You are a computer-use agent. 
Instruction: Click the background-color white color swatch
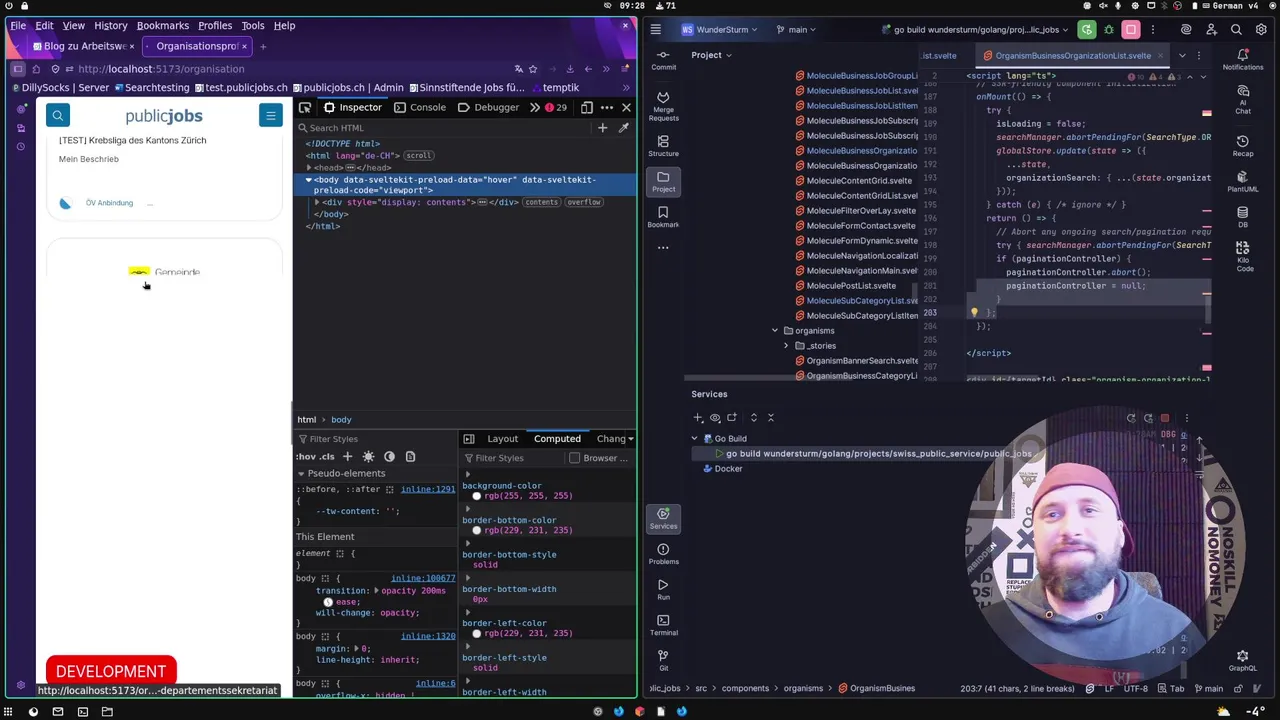point(477,496)
